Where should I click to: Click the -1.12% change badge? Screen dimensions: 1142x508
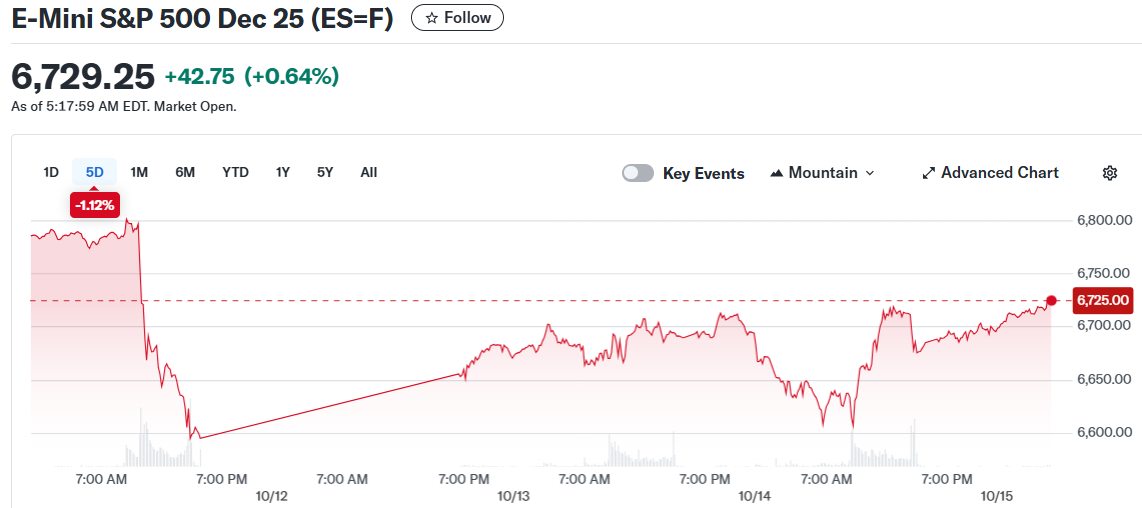tap(94, 205)
